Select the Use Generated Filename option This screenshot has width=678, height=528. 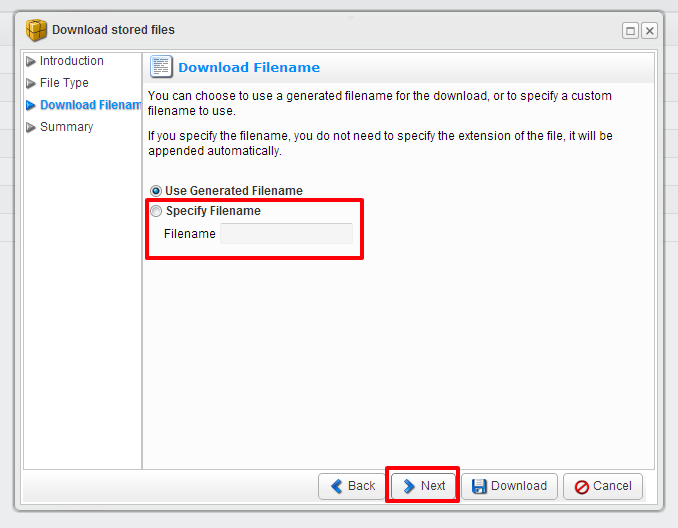point(156,191)
